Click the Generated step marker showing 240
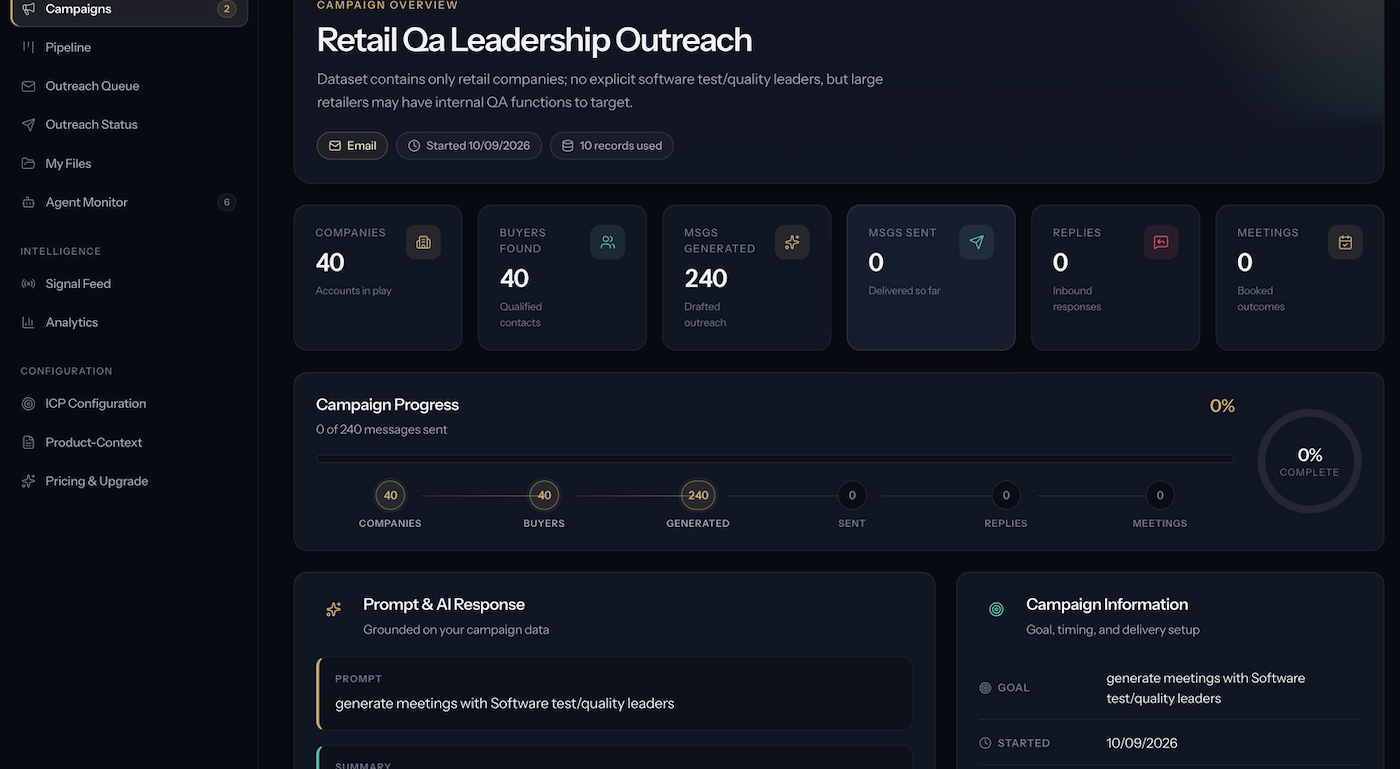The height and width of the screenshot is (769, 1400). coord(698,495)
